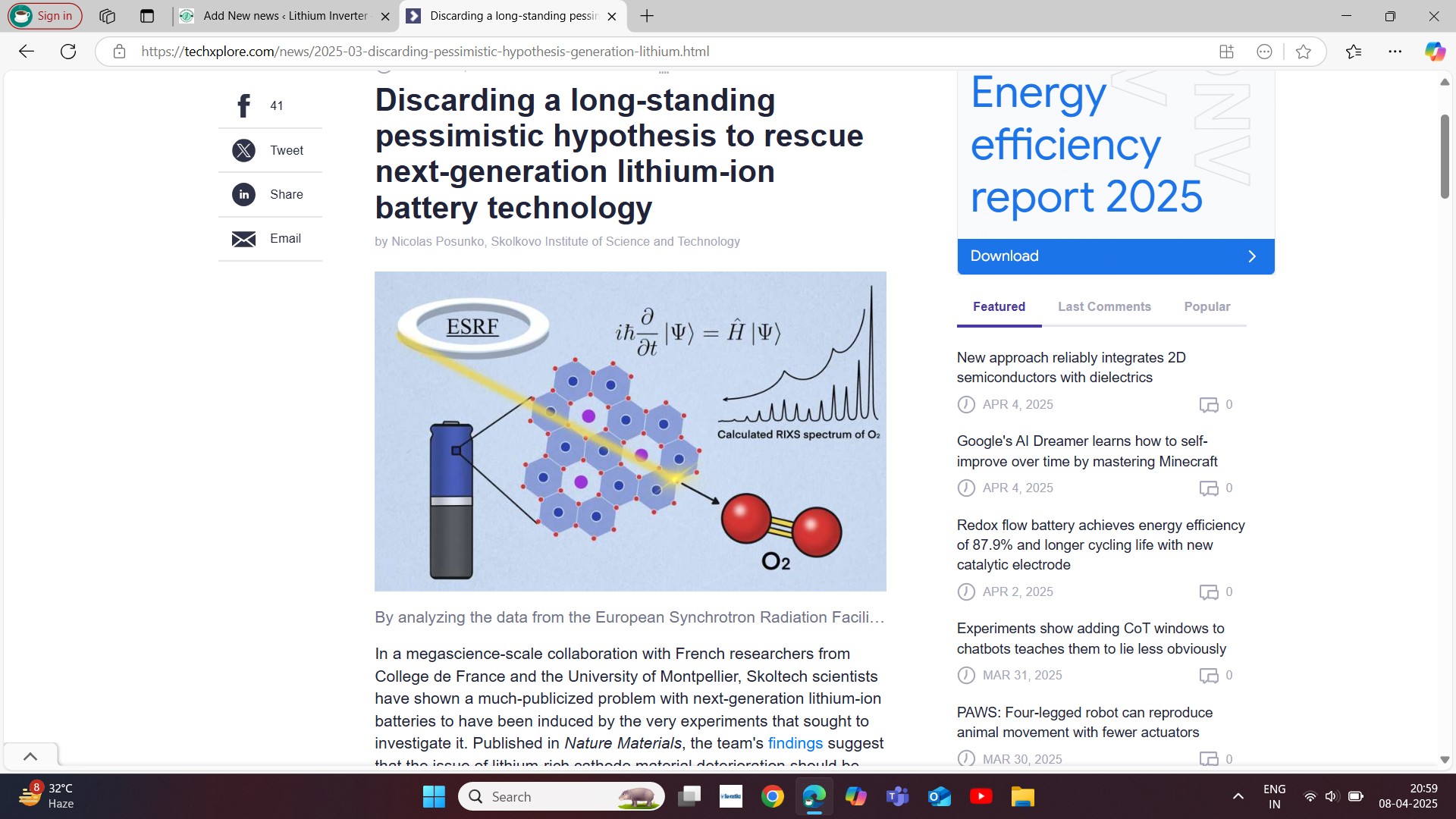Switch to the Popular tab
This screenshot has height=819, width=1456.
coord(1207,306)
